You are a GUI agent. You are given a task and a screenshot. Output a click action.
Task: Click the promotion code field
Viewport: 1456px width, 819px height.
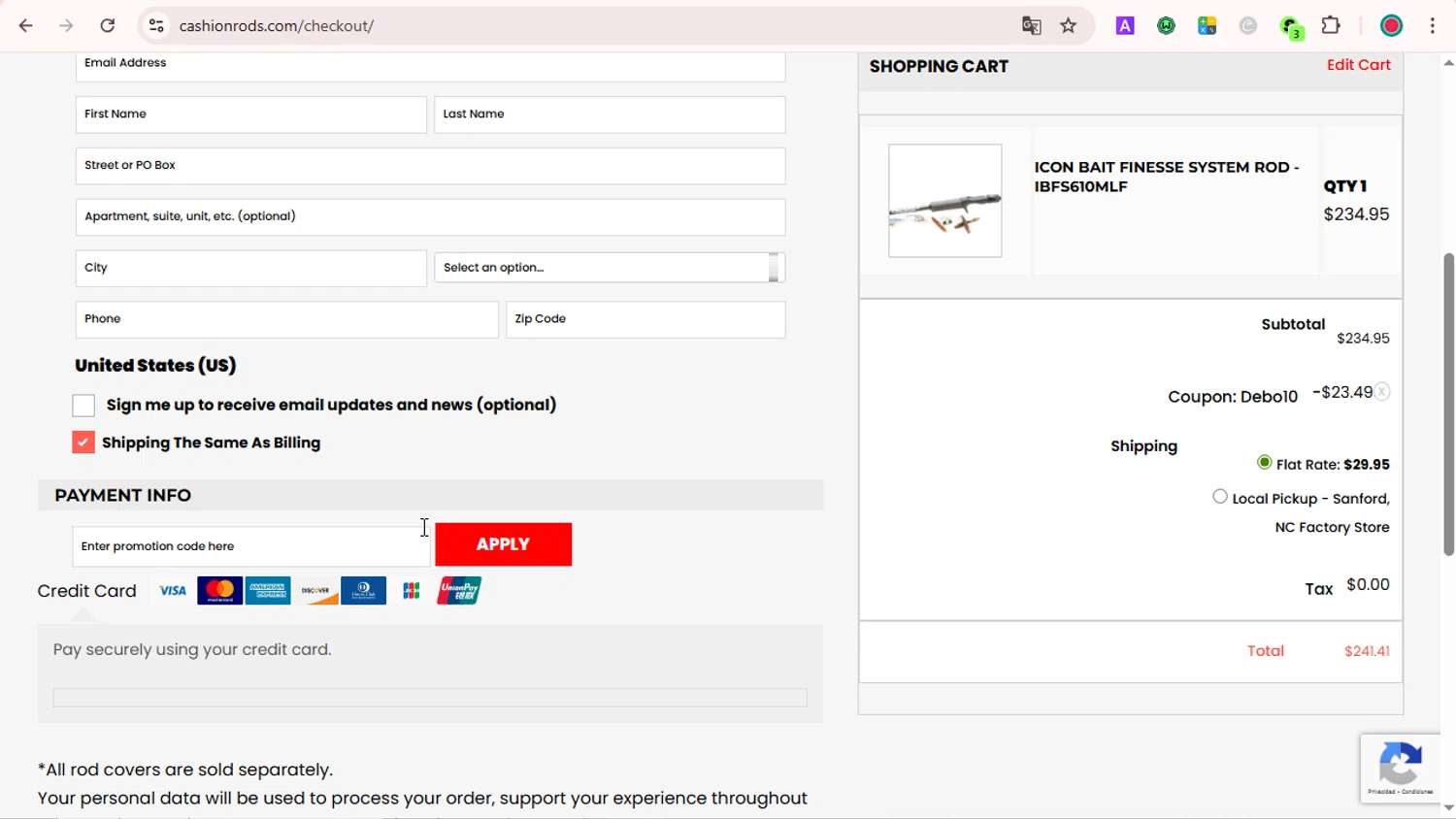[251, 547]
